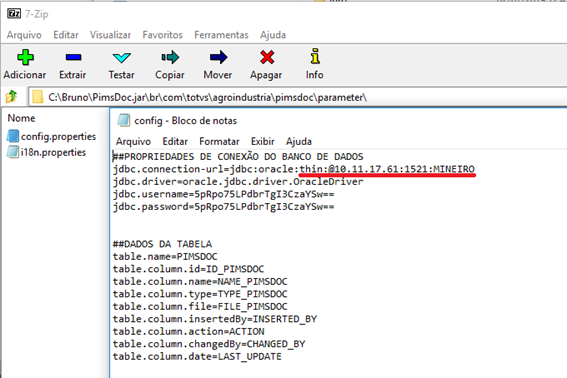Click the Notepad icon in config title bar
The width and height of the screenshot is (567, 378).
click(x=124, y=120)
